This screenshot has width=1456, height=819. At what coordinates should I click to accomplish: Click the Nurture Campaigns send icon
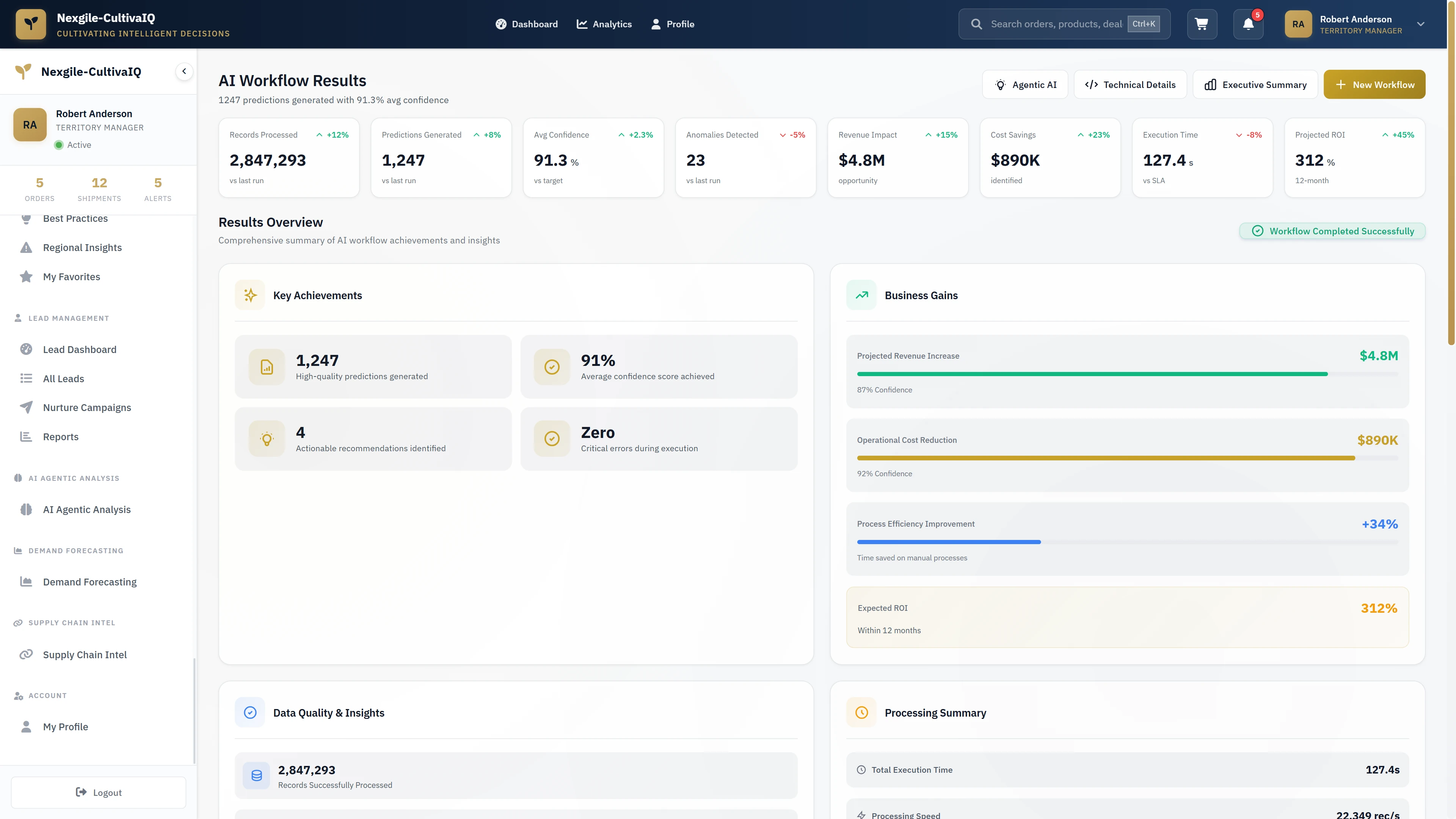pos(26,407)
